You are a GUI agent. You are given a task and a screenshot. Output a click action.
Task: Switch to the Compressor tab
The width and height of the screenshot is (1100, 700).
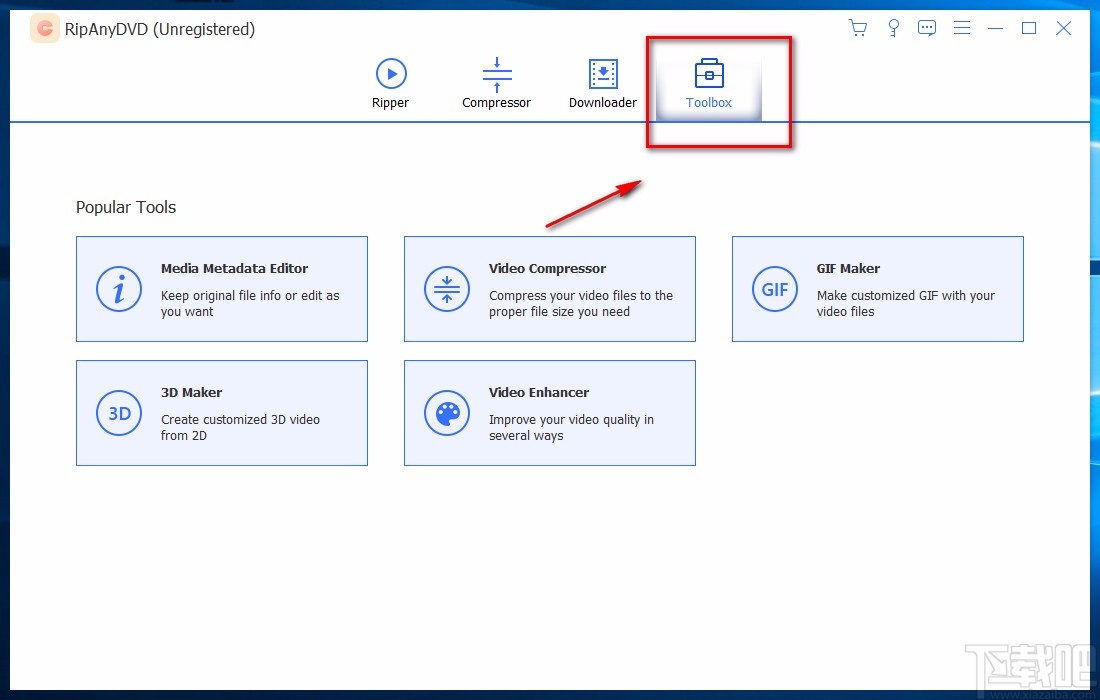tap(497, 83)
